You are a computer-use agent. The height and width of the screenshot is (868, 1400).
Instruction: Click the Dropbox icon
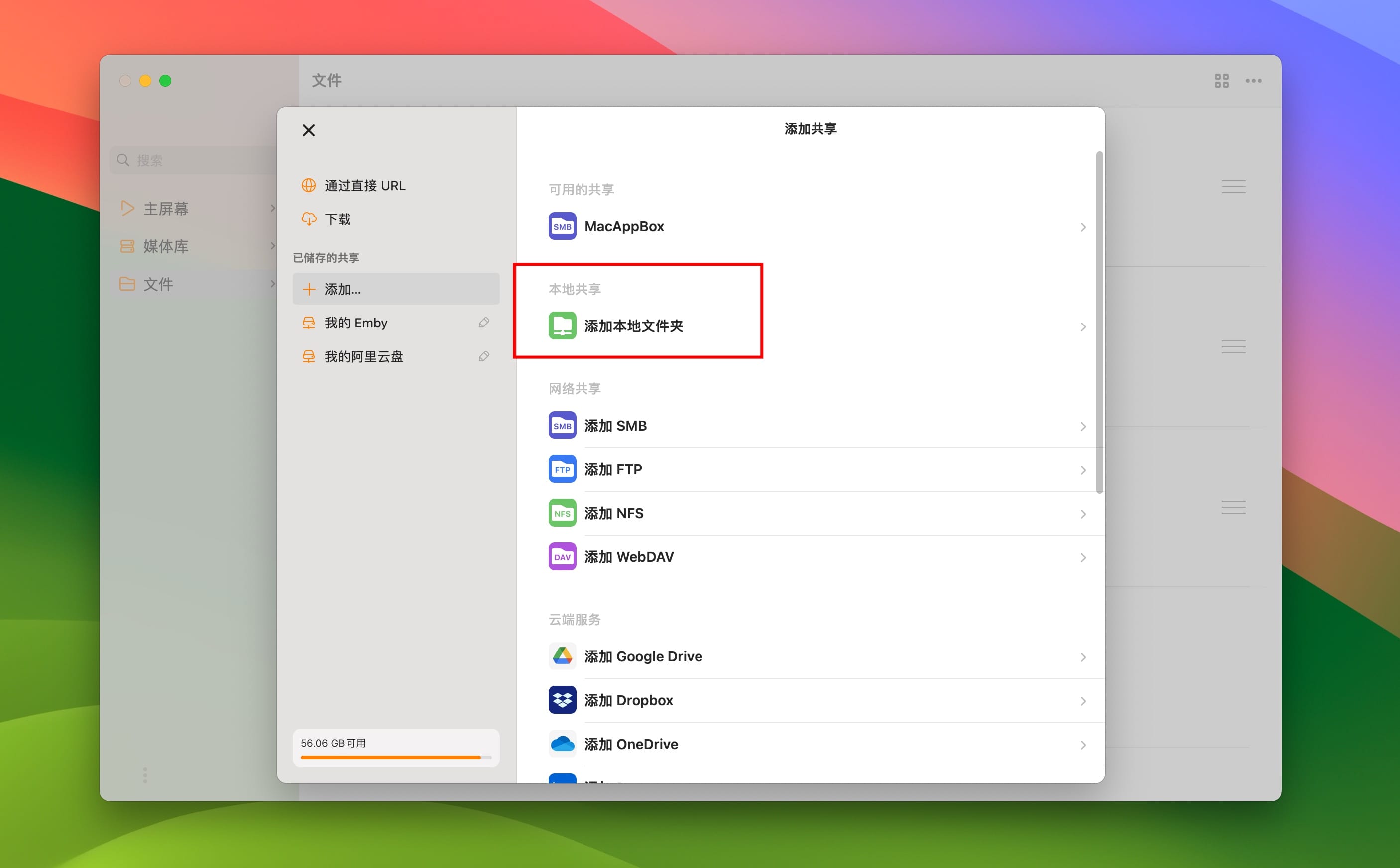coord(562,700)
